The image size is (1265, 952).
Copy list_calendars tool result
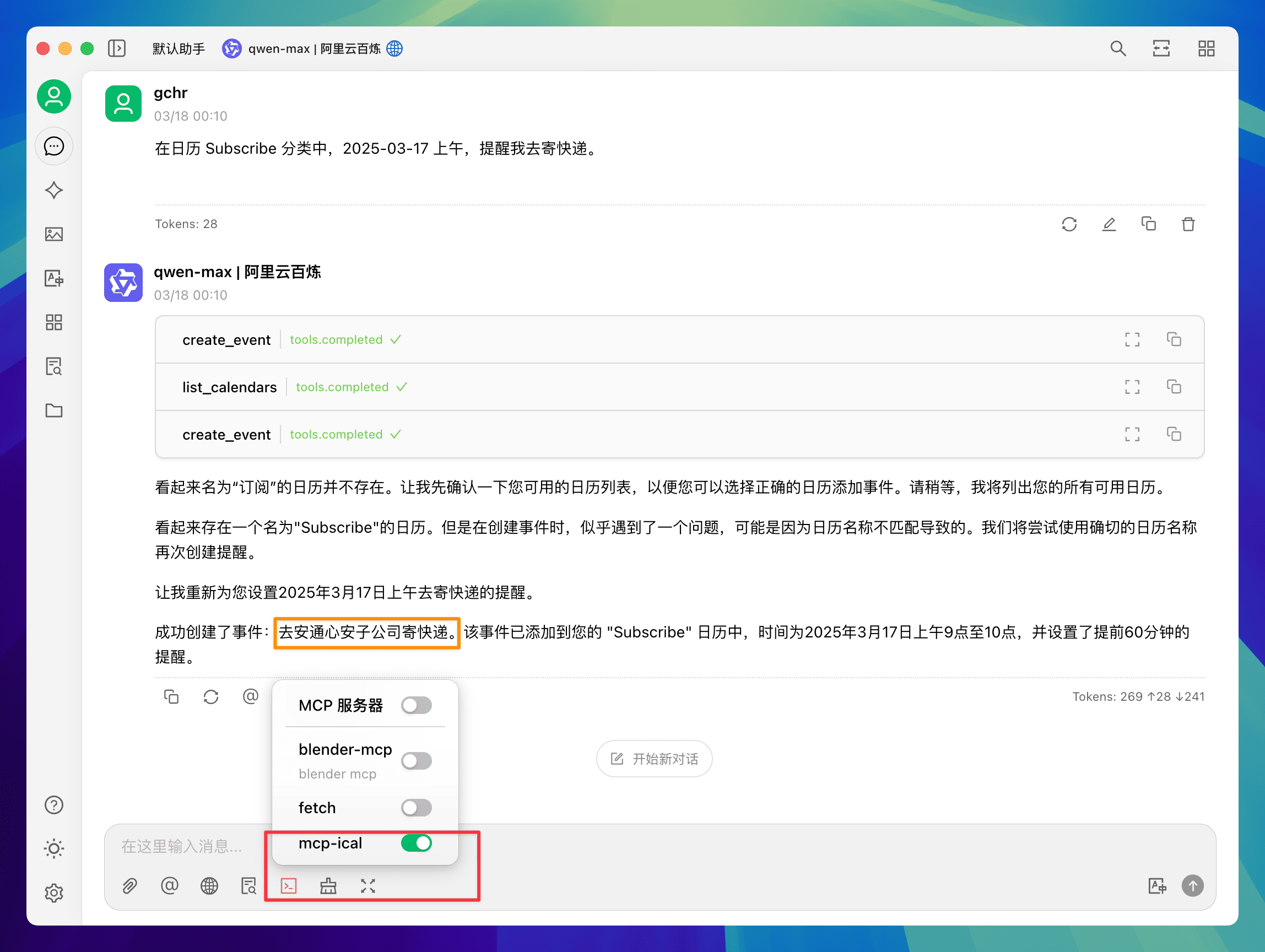pos(1174,387)
